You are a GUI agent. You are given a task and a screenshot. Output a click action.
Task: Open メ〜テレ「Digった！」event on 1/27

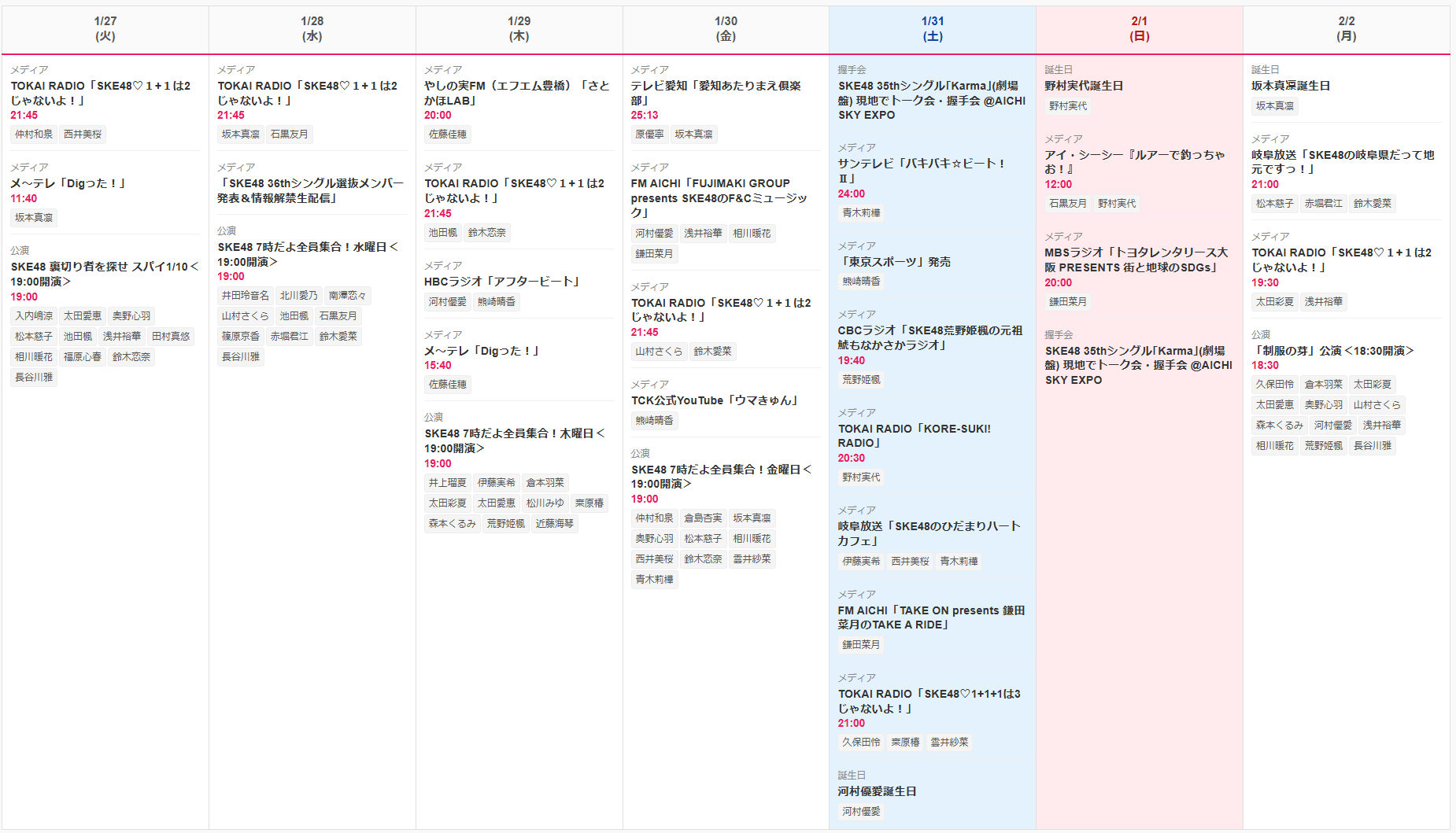(x=68, y=183)
